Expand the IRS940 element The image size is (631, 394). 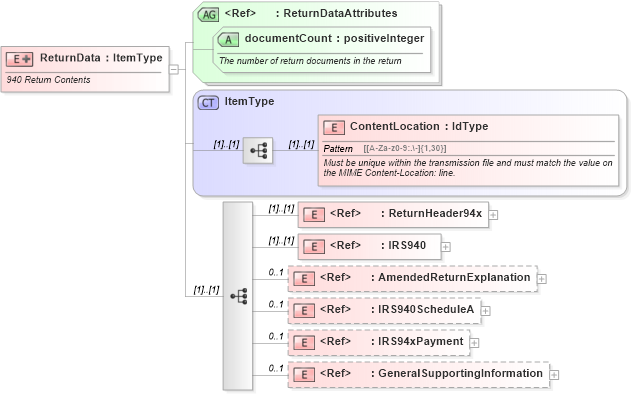coord(446,247)
